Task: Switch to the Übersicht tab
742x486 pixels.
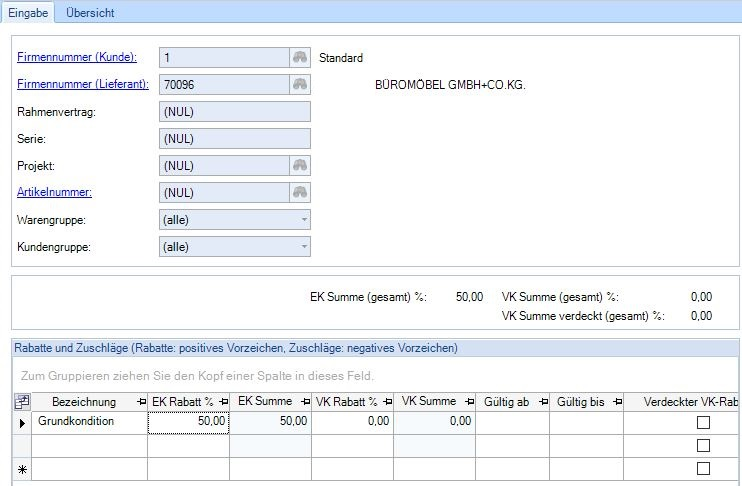Action: 90,13
